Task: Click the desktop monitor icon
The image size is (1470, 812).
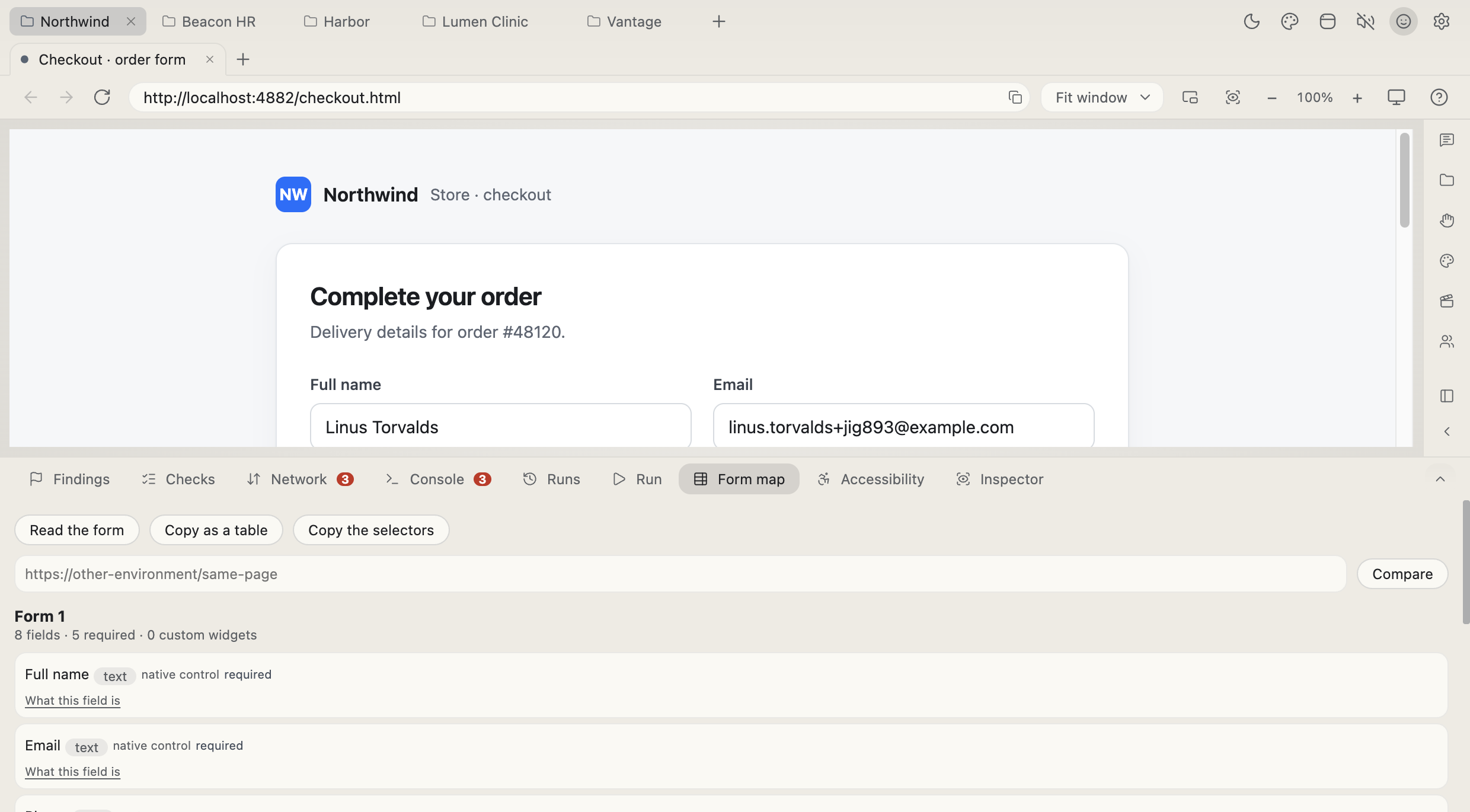Action: tap(1396, 97)
